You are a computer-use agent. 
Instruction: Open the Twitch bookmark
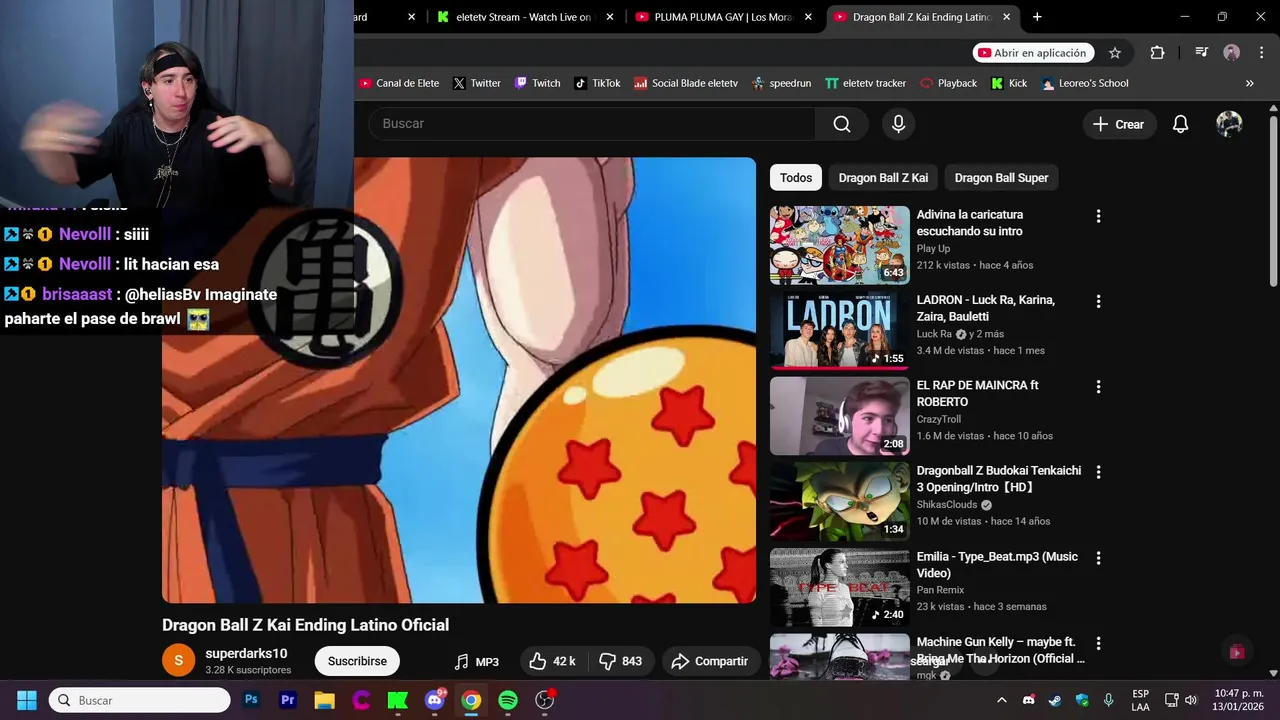[537, 83]
